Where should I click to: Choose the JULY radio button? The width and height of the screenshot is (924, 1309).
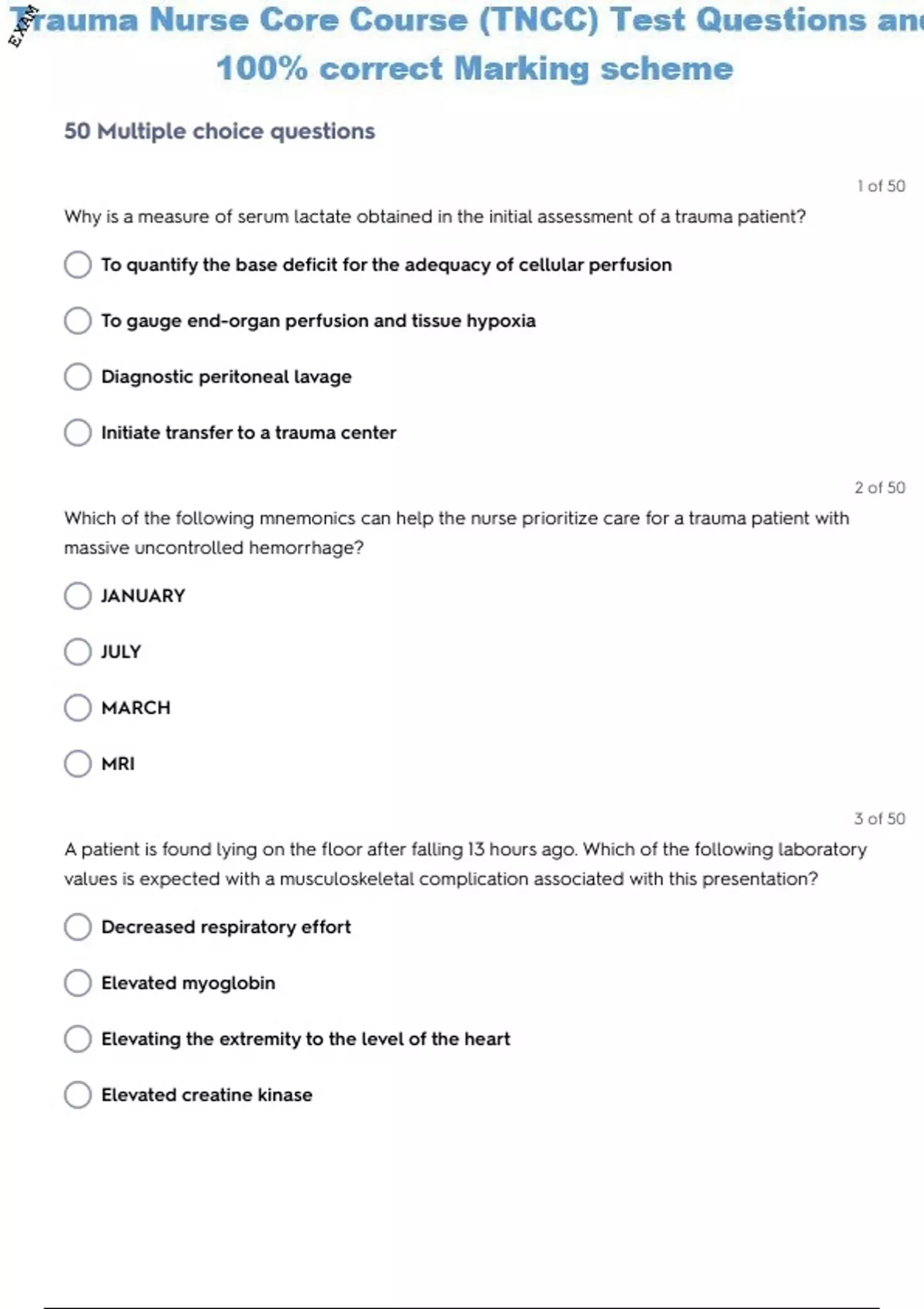pos(78,651)
